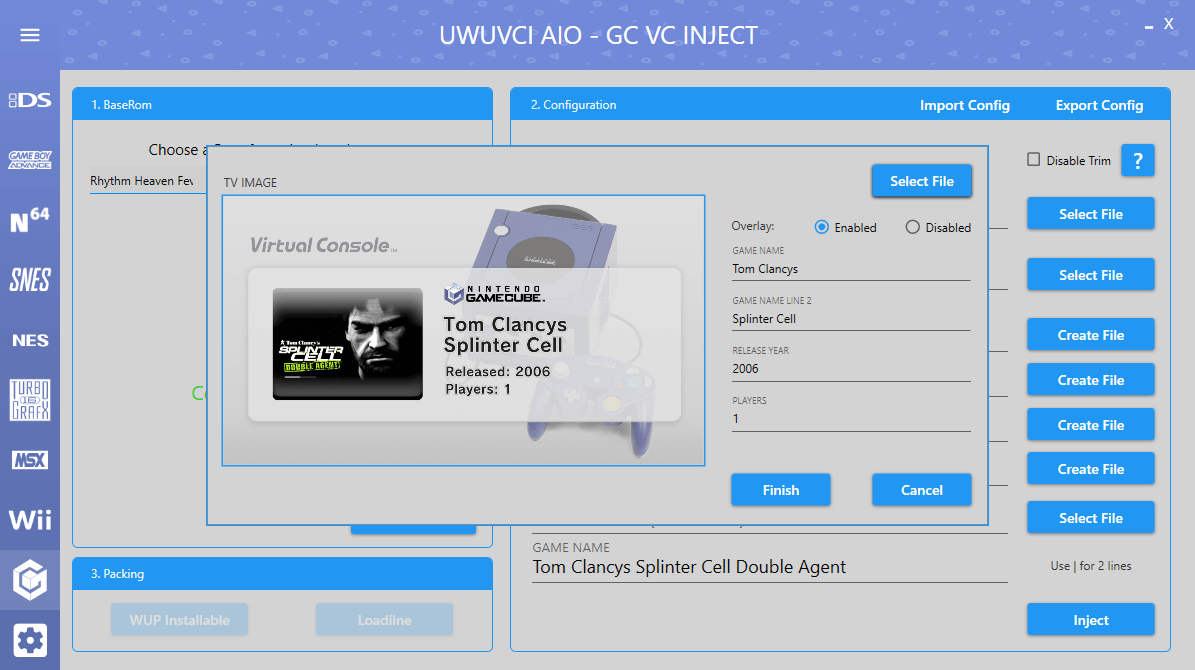
Task: Switch to SNES injection
Action: click(x=30, y=280)
